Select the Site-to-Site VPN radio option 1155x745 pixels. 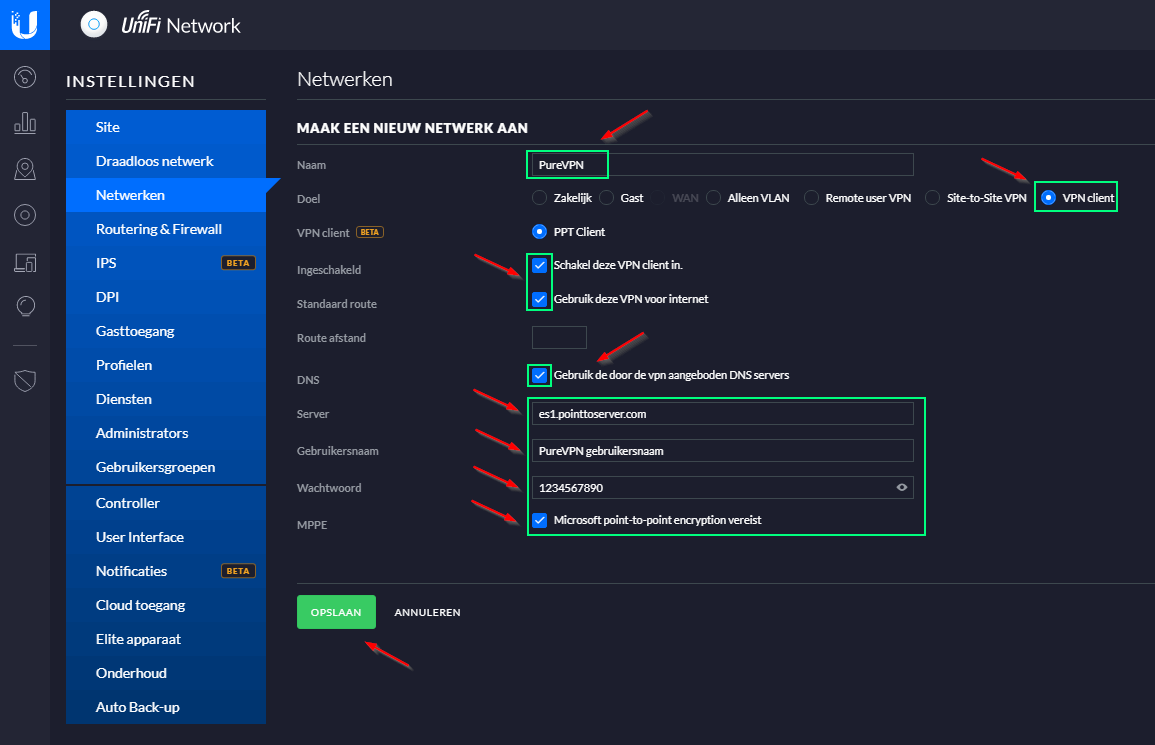pyautogui.click(x=932, y=198)
